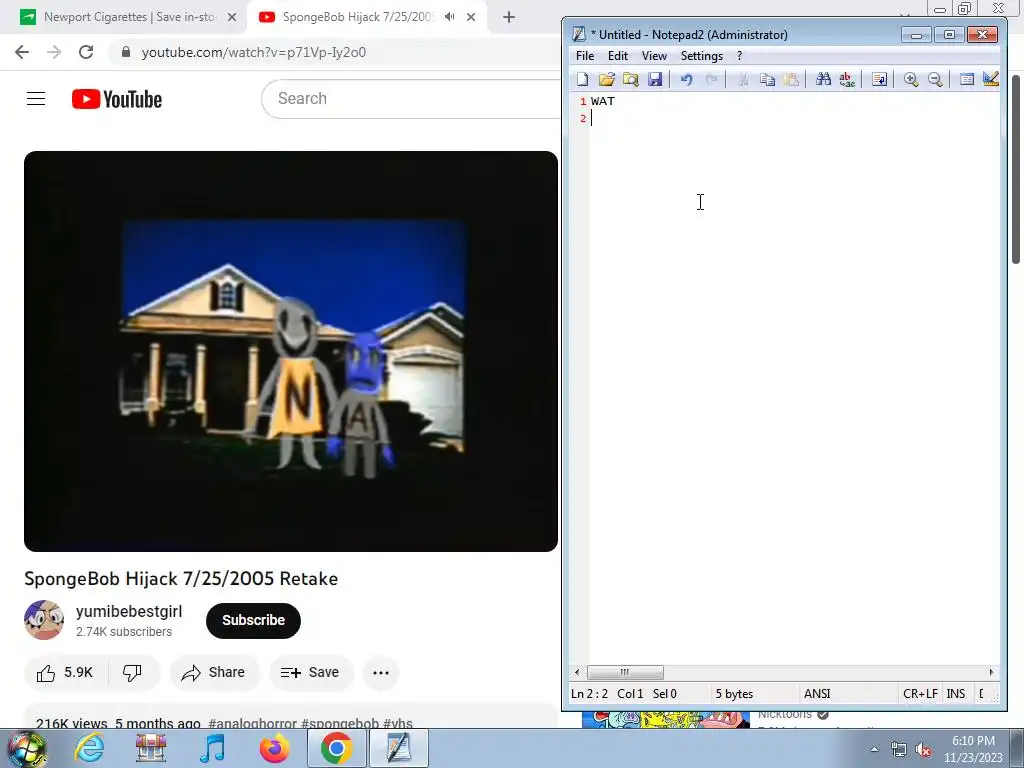Viewport: 1024px width, 768px height.
Task: Undo the last edit in Notepad2
Action: pyautogui.click(x=686, y=80)
